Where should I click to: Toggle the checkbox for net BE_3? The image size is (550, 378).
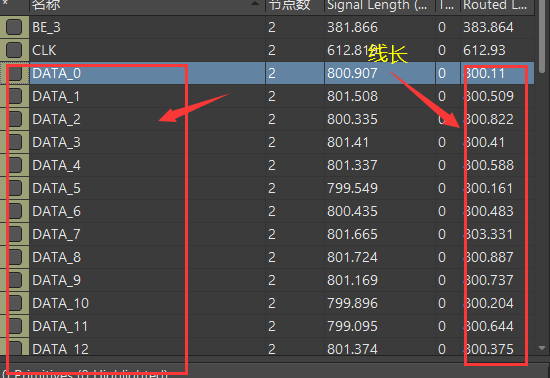click(14, 27)
